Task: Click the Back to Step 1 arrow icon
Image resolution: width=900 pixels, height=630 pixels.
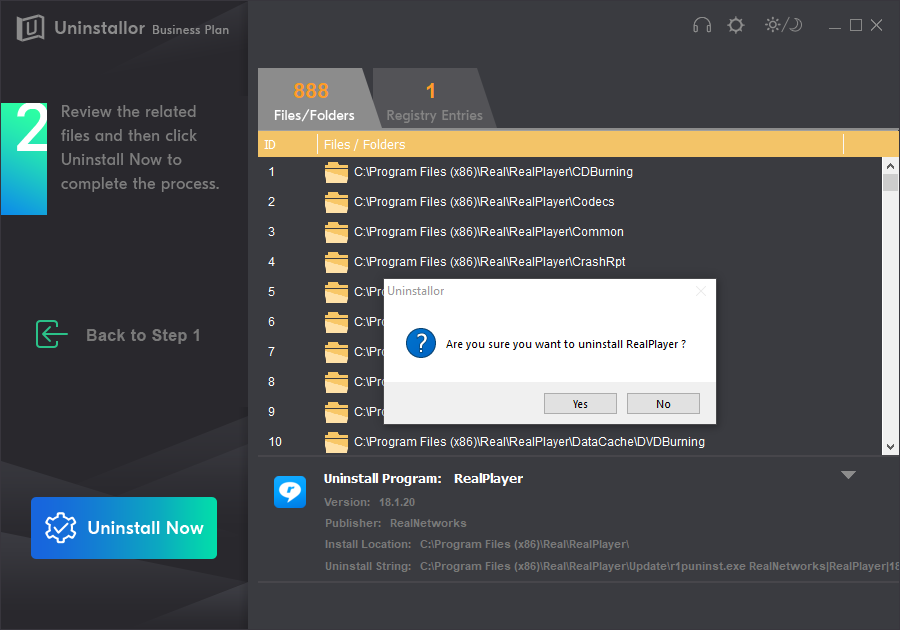Action: pos(52,334)
